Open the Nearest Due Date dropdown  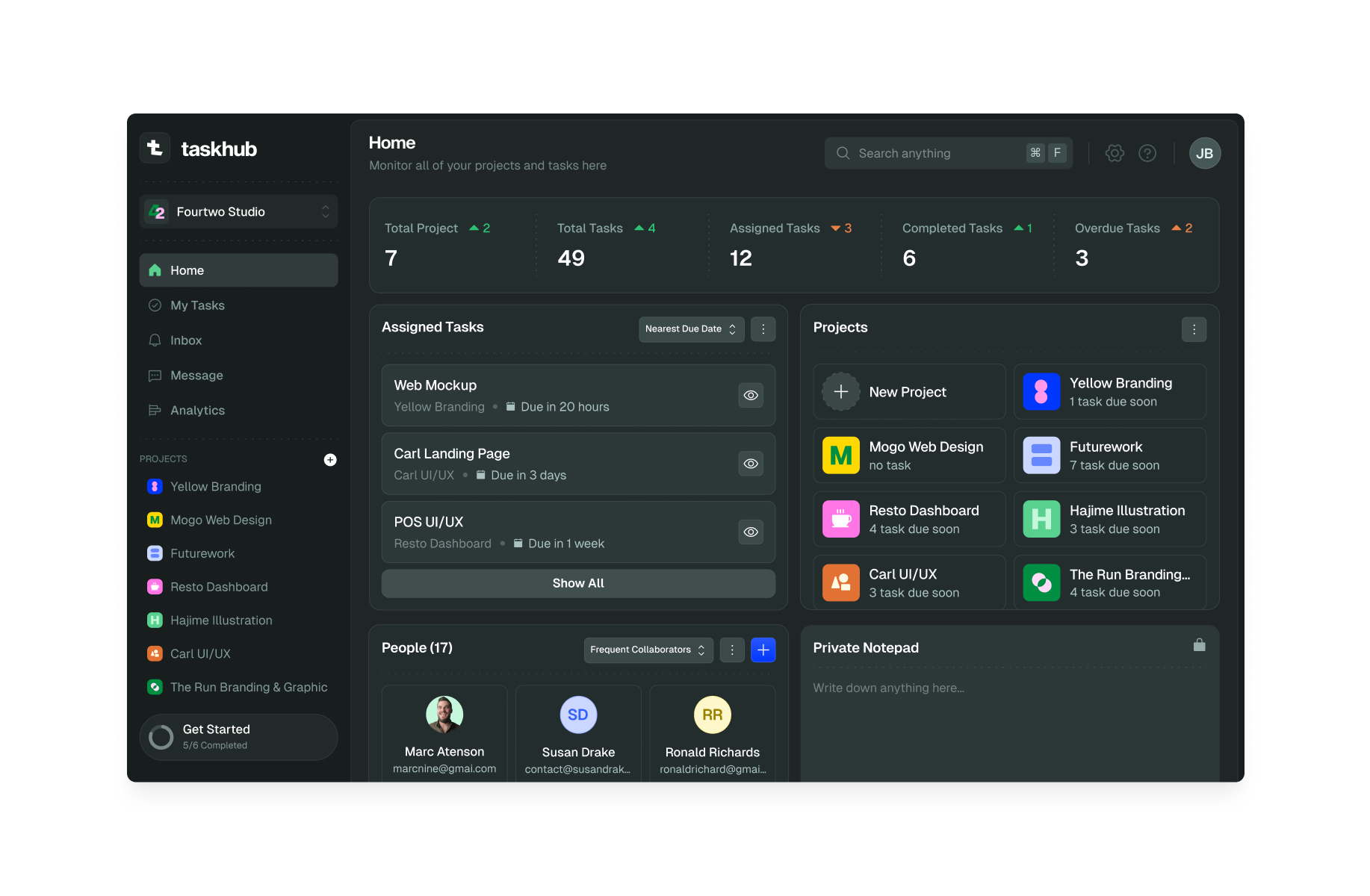tap(691, 329)
